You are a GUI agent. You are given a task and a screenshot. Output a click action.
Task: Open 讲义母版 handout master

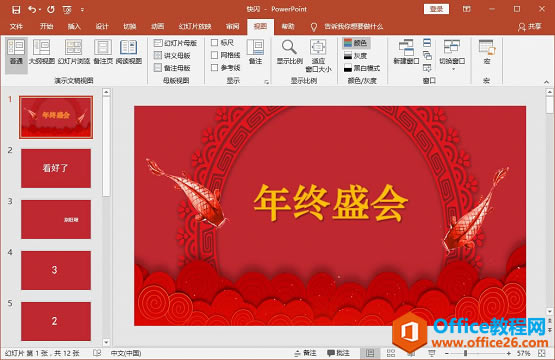[x=172, y=56]
